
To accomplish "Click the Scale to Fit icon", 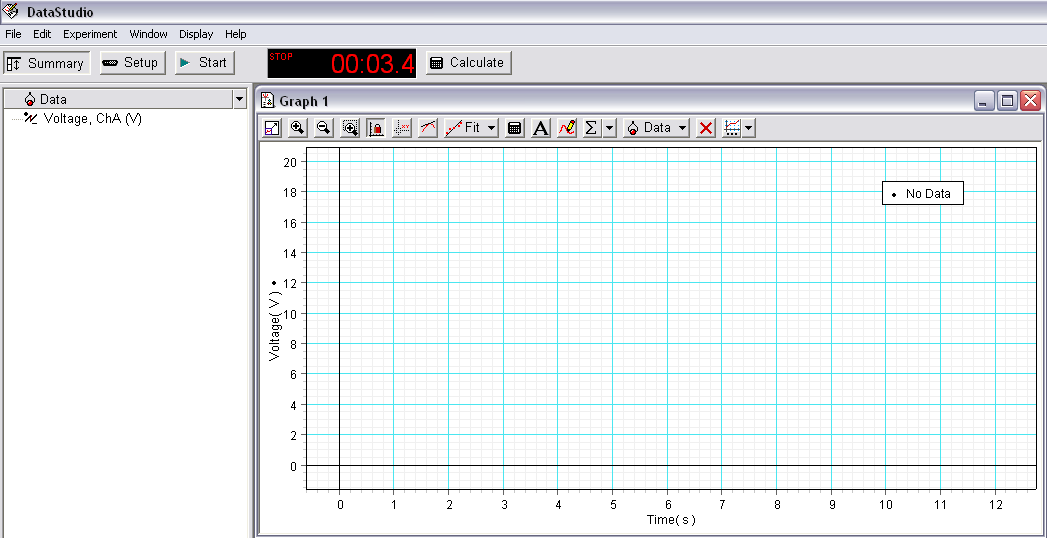I will tap(272, 127).
